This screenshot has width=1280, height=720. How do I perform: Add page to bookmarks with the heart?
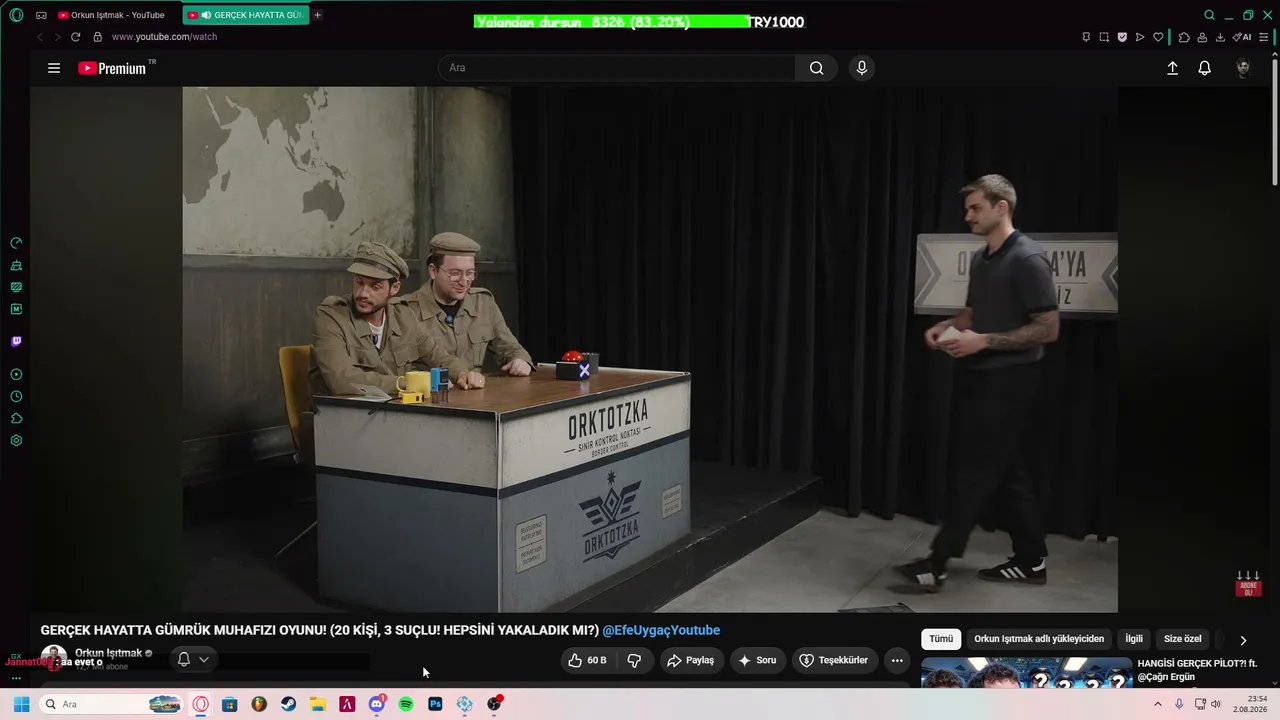point(1158,37)
